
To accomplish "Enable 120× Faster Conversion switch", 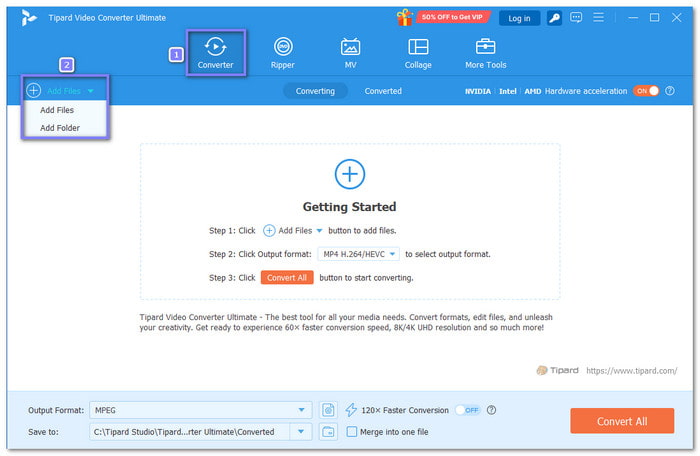I will (467, 410).
